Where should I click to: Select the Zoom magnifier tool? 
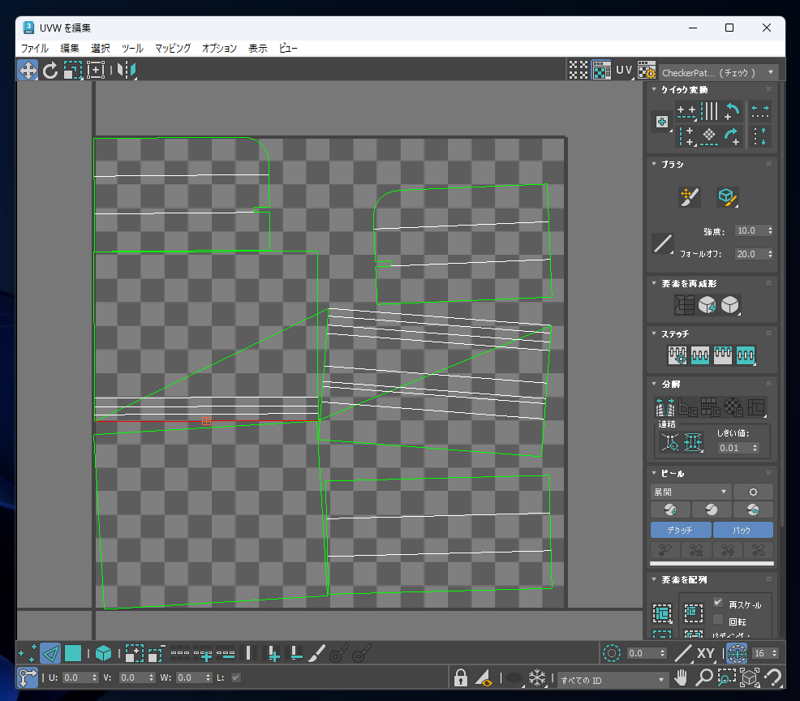point(704,678)
